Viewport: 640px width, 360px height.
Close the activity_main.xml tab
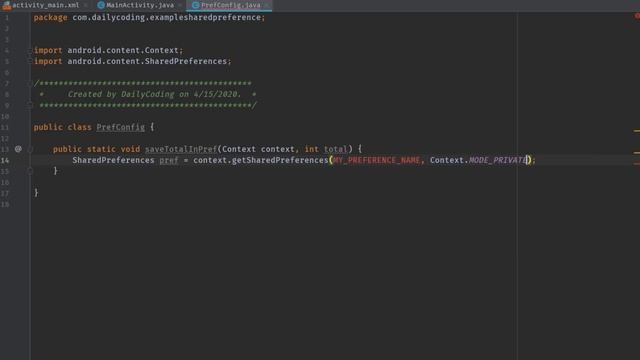coord(86,5)
